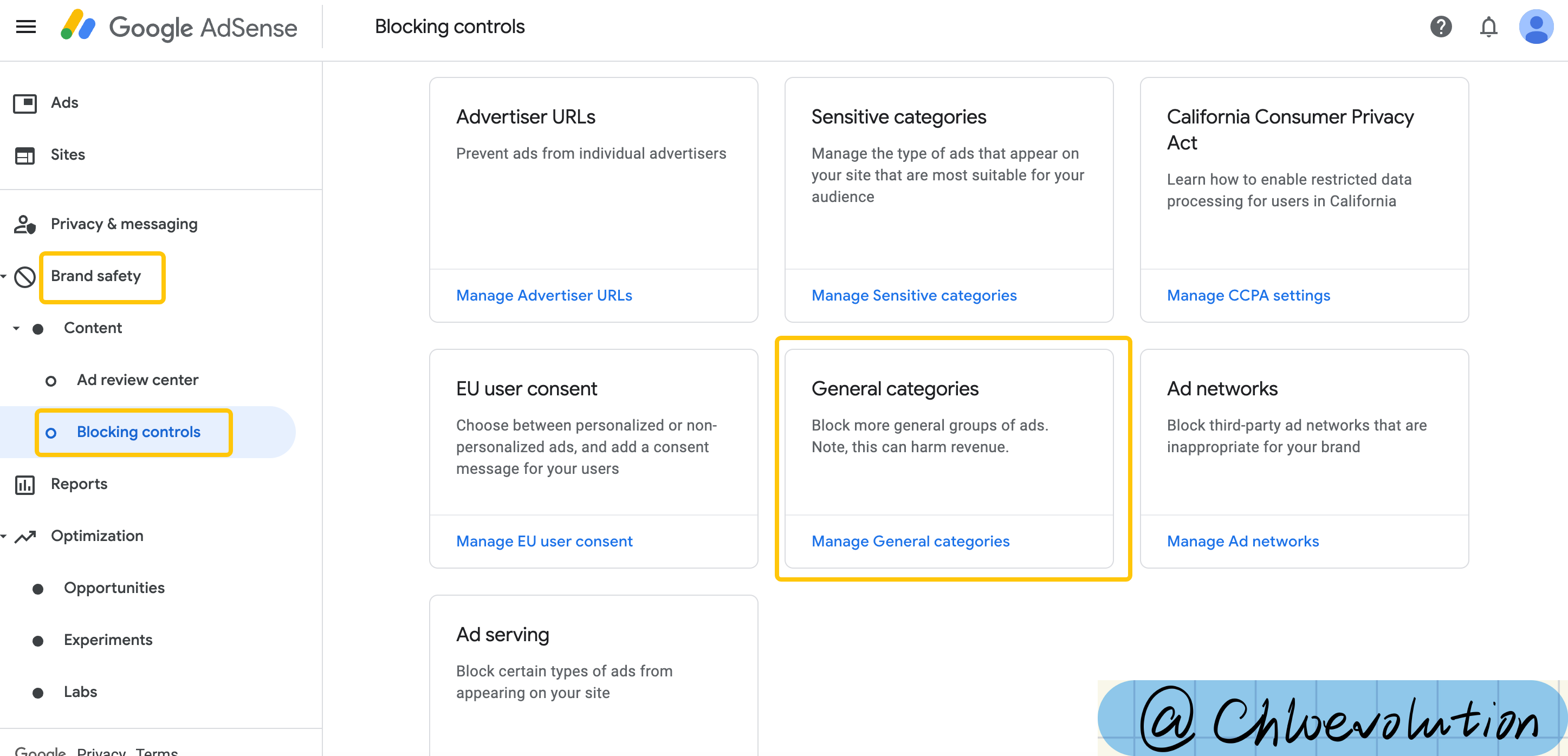
Task: Click the Opportunities bullet dot
Action: point(38,589)
